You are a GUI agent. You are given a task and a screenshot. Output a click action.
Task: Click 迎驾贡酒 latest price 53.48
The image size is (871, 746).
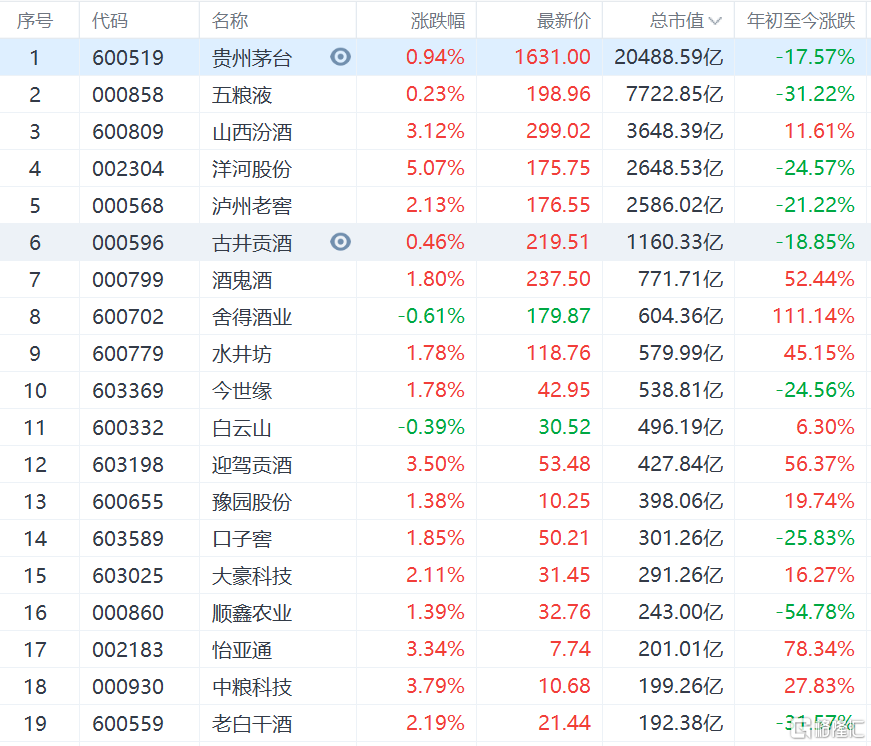564,464
